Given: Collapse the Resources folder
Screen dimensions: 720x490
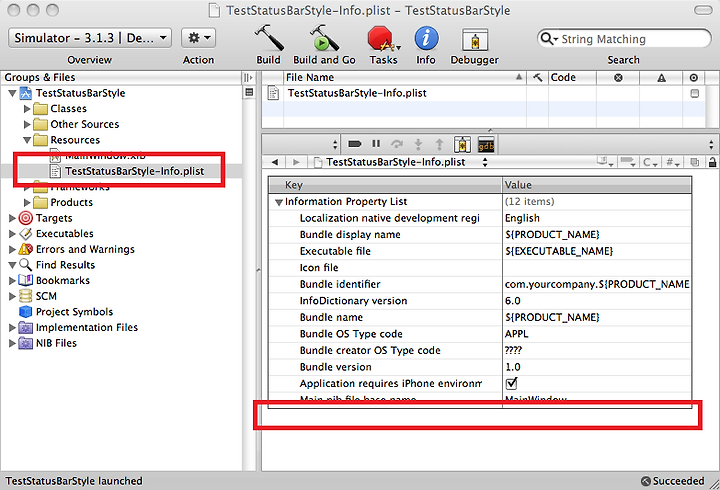Looking at the screenshot, I should pos(27,140).
